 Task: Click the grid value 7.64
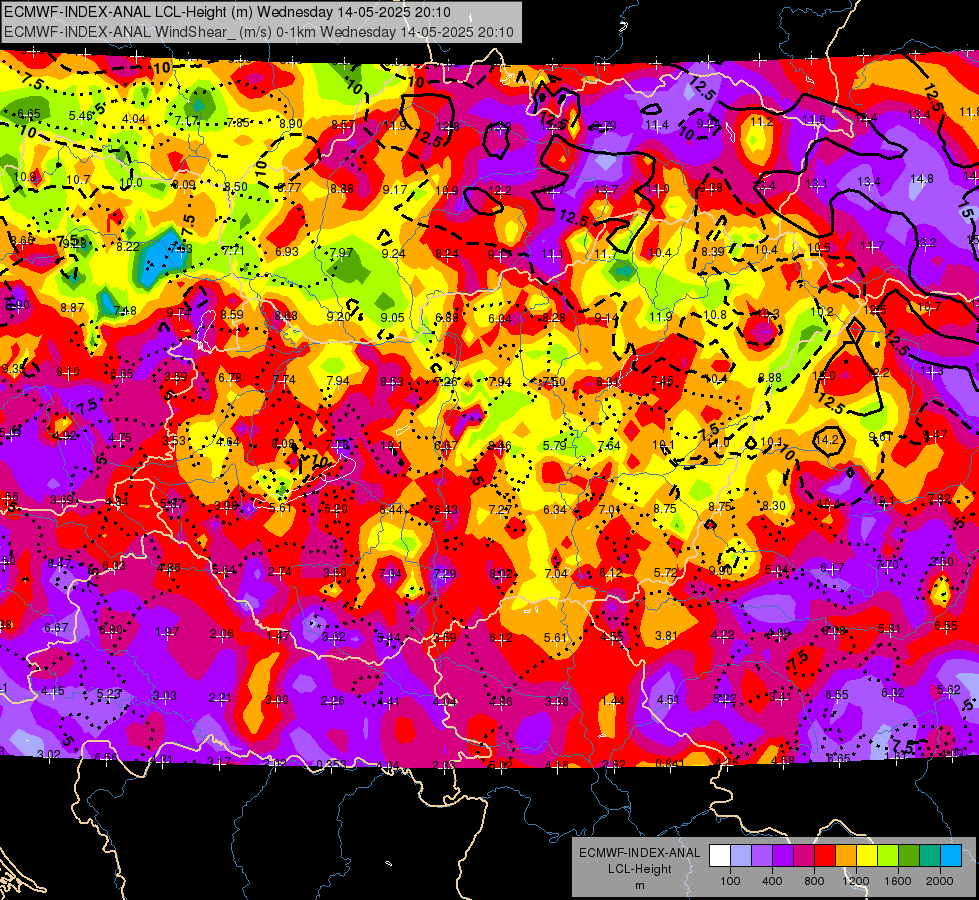tap(609, 445)
